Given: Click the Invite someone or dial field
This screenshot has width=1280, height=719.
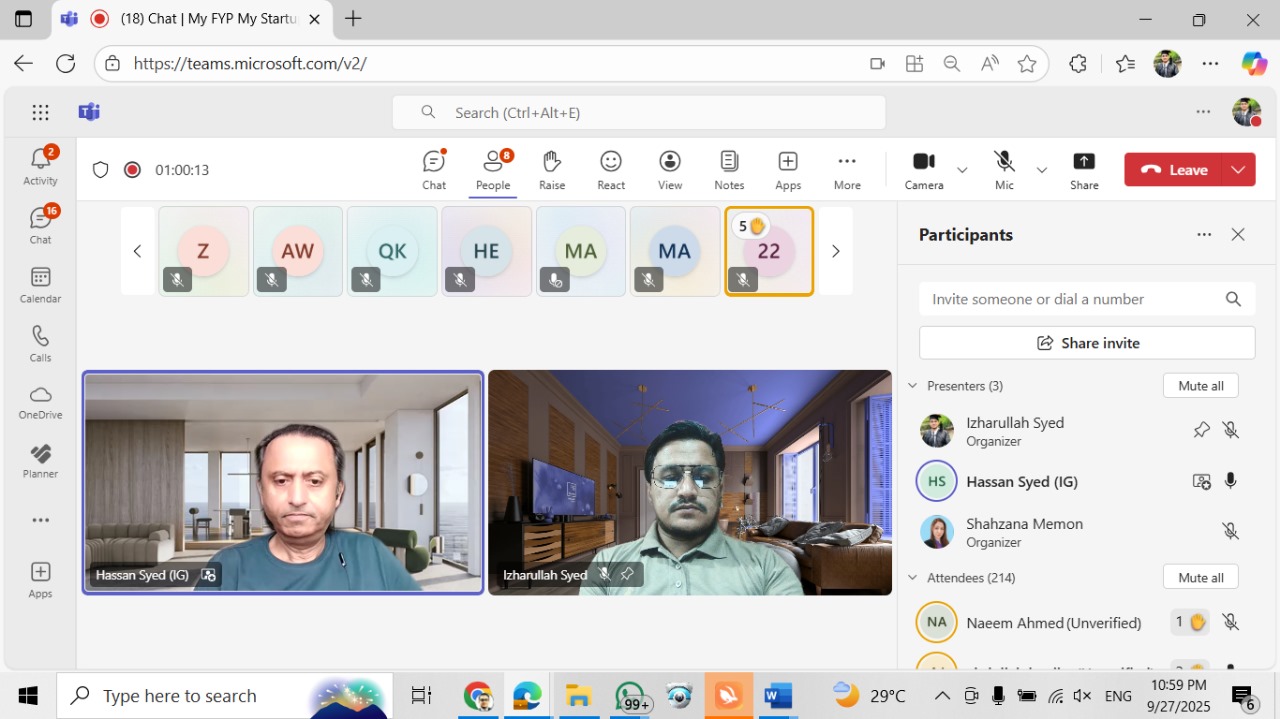Looking at the screenshot, I should click(x=1070, y=299).
